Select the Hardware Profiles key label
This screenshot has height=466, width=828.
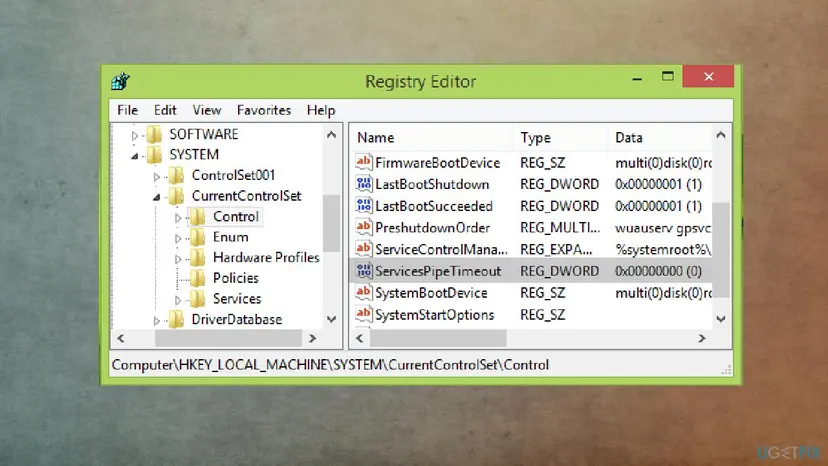click(x=266, y=257)
